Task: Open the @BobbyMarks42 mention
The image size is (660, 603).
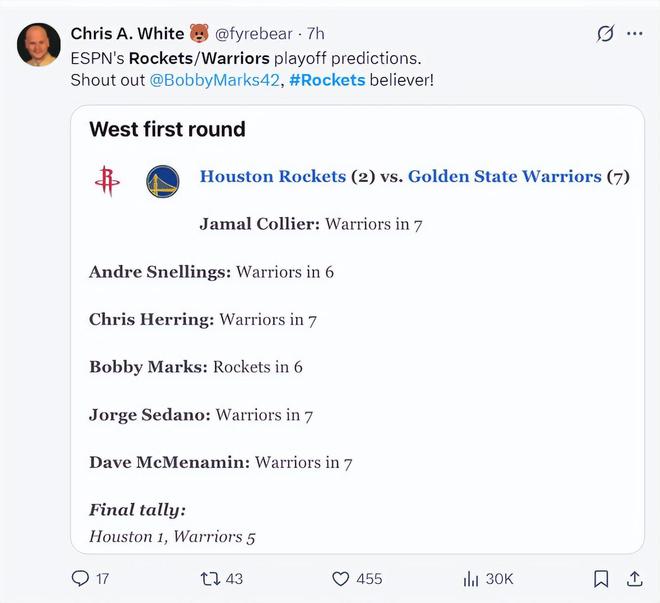Action: point(213,80)
